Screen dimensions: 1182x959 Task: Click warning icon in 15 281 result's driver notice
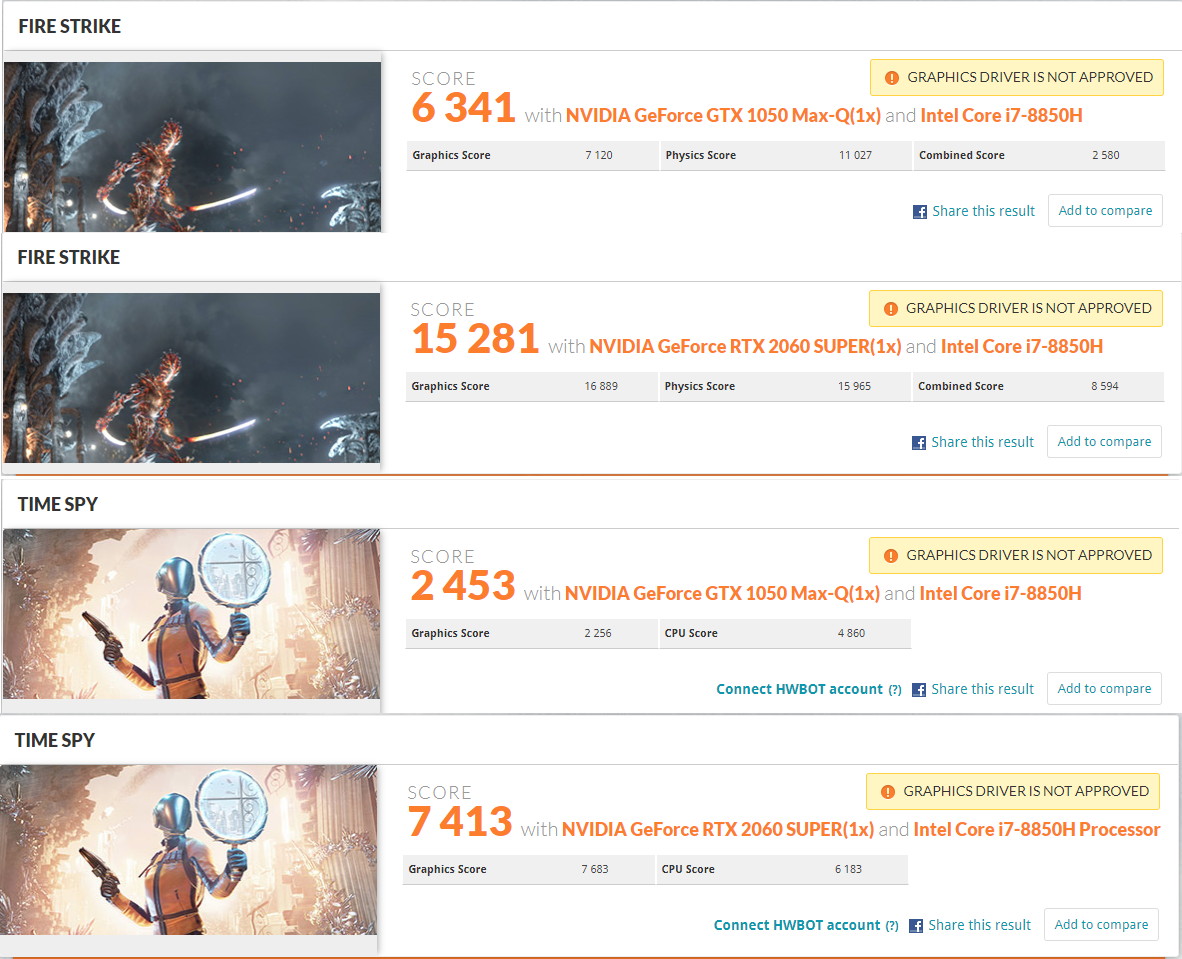[x=890, y=308]
